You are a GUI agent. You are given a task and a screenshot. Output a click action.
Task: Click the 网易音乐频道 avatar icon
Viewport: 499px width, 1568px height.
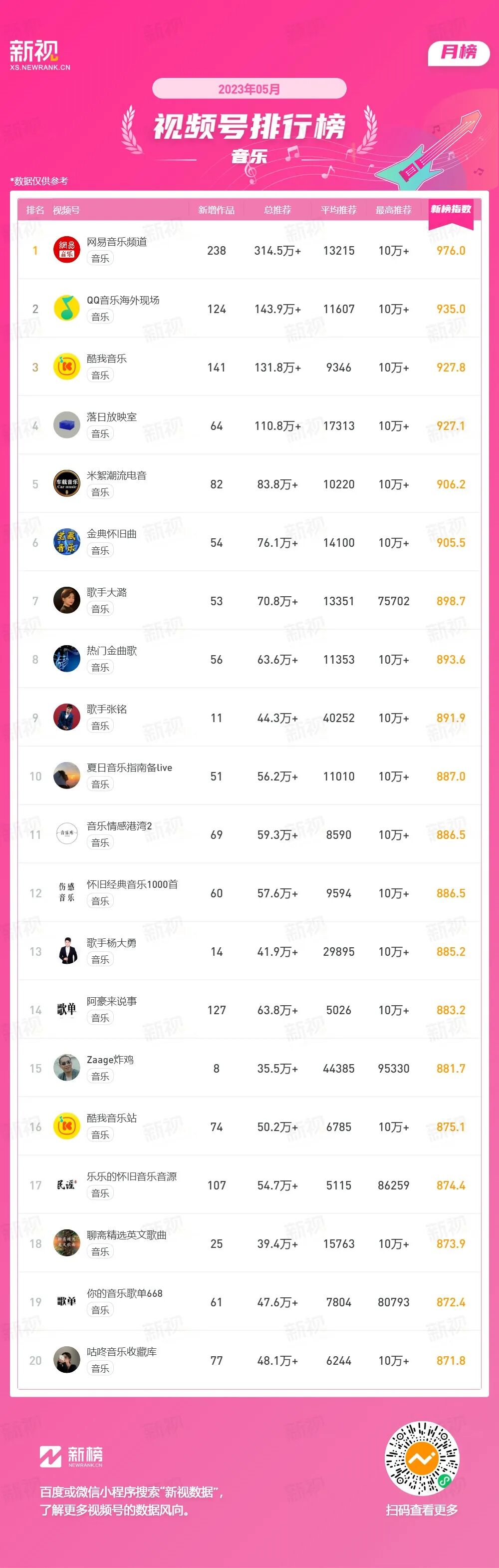pyautogui.click(x=67, y=250)
